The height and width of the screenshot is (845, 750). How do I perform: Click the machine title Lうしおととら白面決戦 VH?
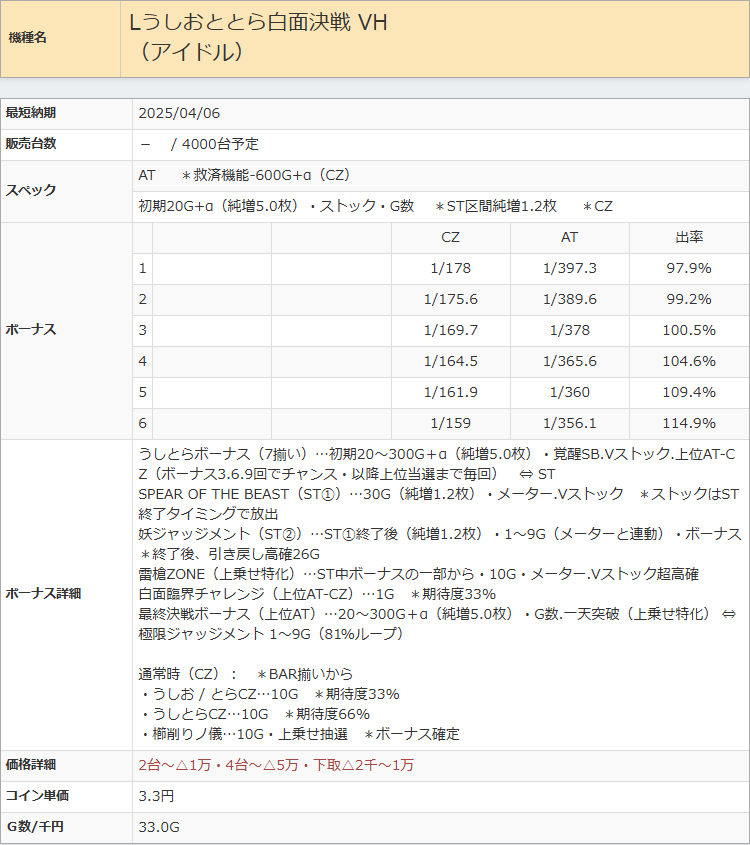pyautogui.click(x=258, y=23)
